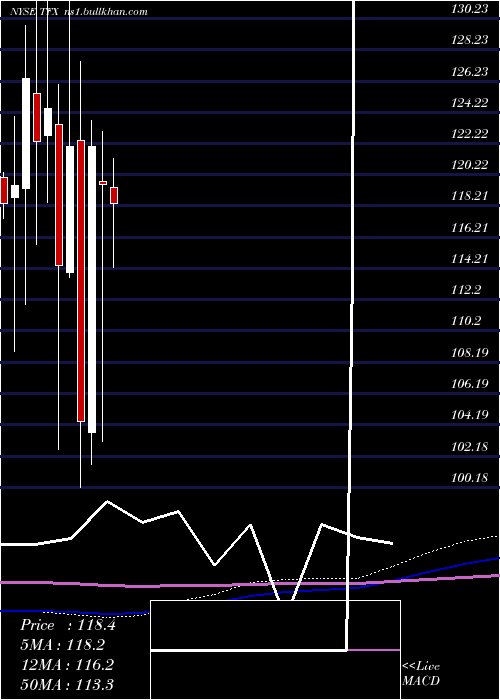
Task: Click the 122.22 price axis label
Action: coord(470,134)
